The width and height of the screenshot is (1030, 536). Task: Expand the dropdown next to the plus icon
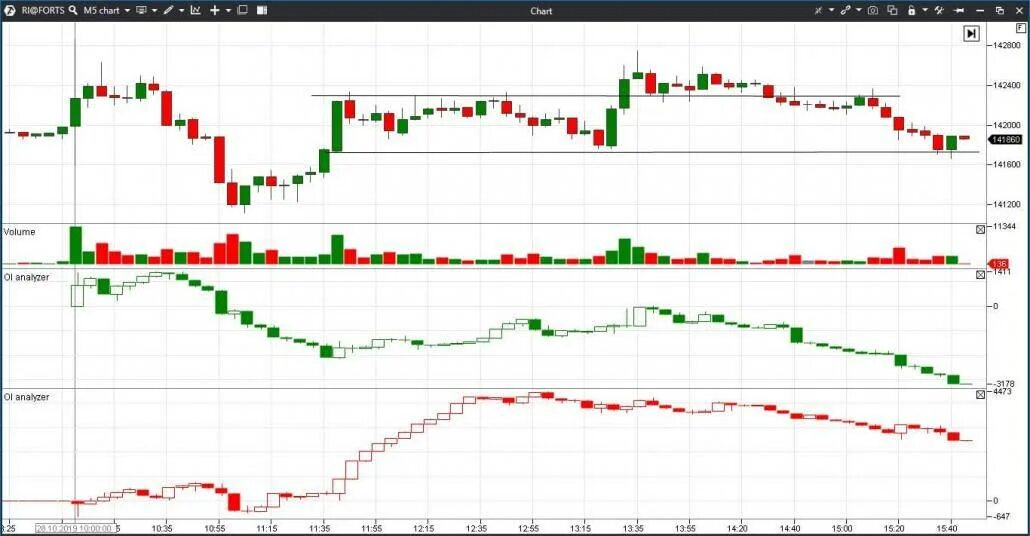tap(228, 11)
